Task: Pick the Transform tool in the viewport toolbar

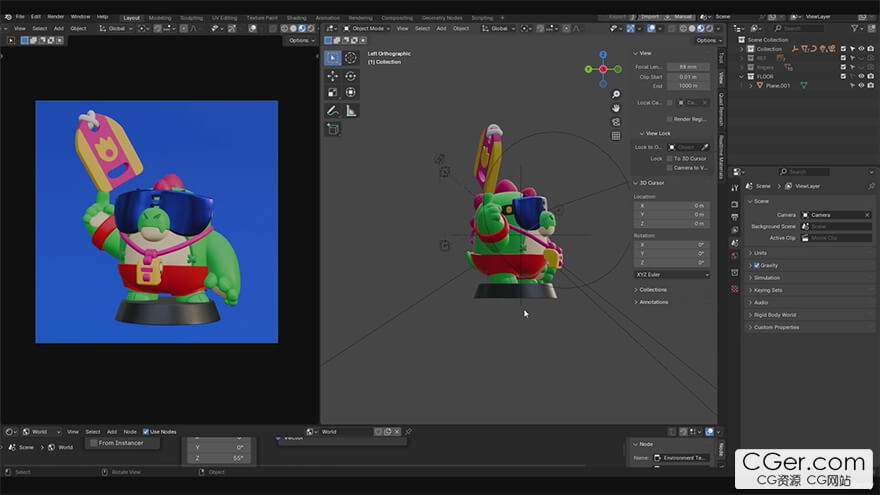Action: (350, 92)
